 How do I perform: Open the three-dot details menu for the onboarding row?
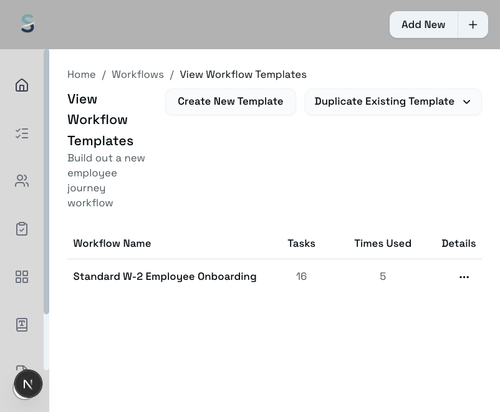click(464, 277)
